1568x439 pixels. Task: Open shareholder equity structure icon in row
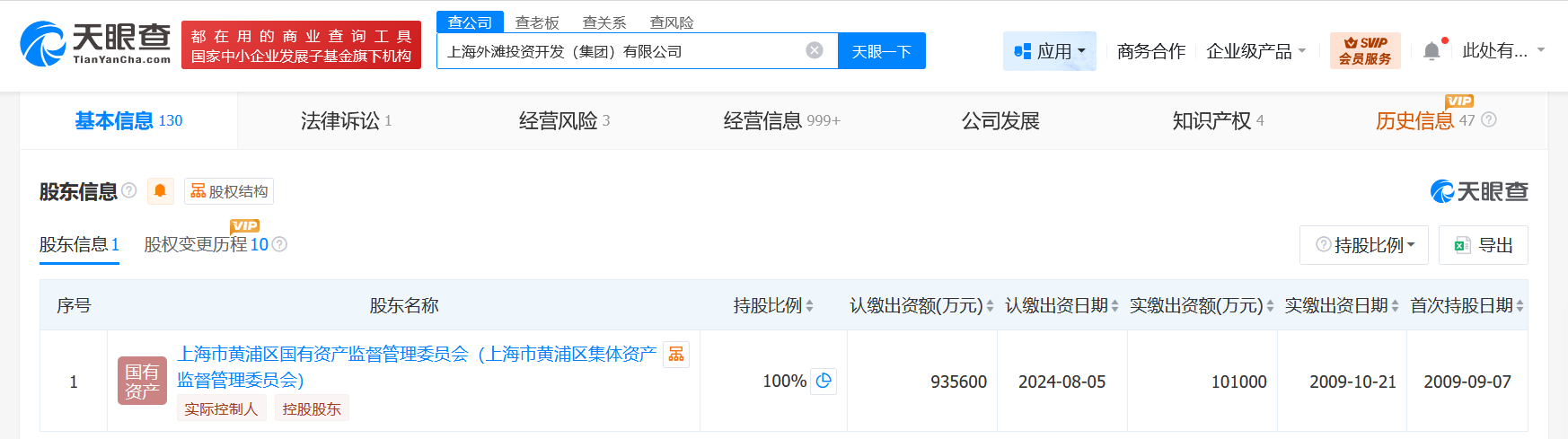[676, 355]
